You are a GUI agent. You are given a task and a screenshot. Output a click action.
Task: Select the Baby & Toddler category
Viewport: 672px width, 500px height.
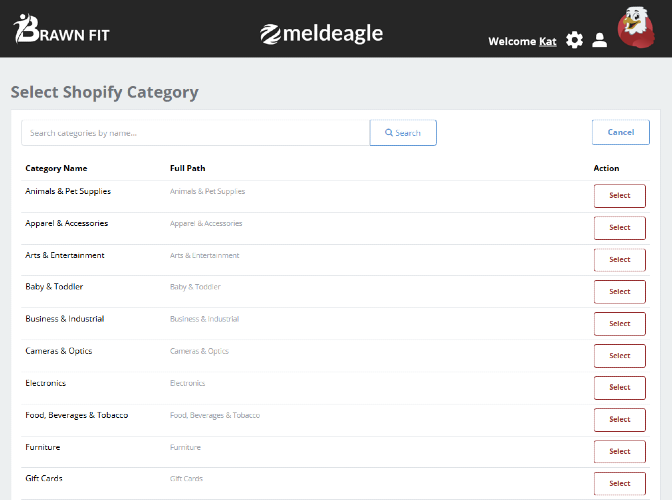click(620, 292)
